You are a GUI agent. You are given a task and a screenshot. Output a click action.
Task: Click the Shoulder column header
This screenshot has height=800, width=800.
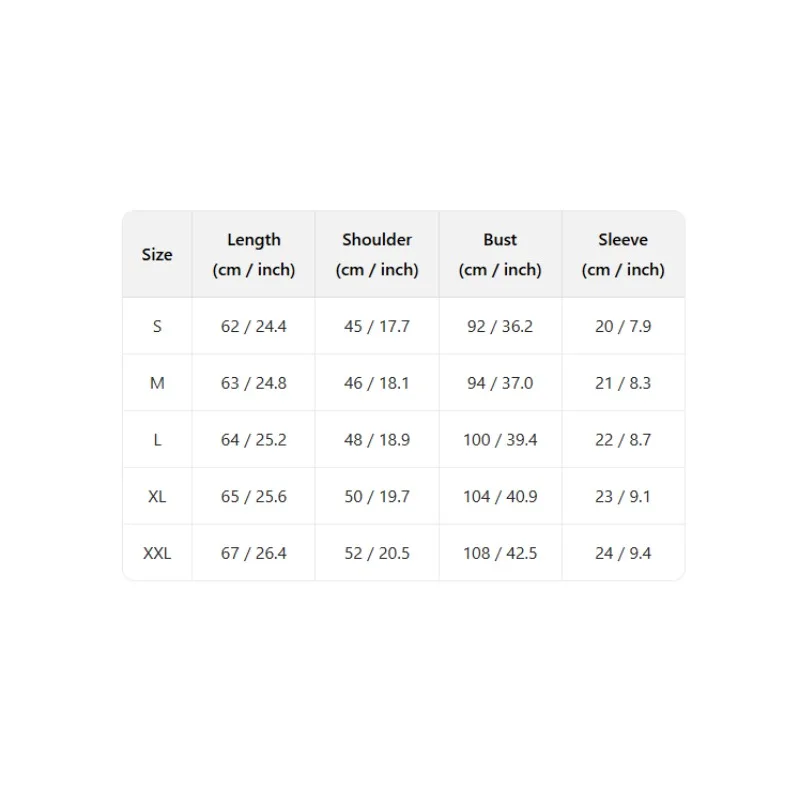(377, 254)
